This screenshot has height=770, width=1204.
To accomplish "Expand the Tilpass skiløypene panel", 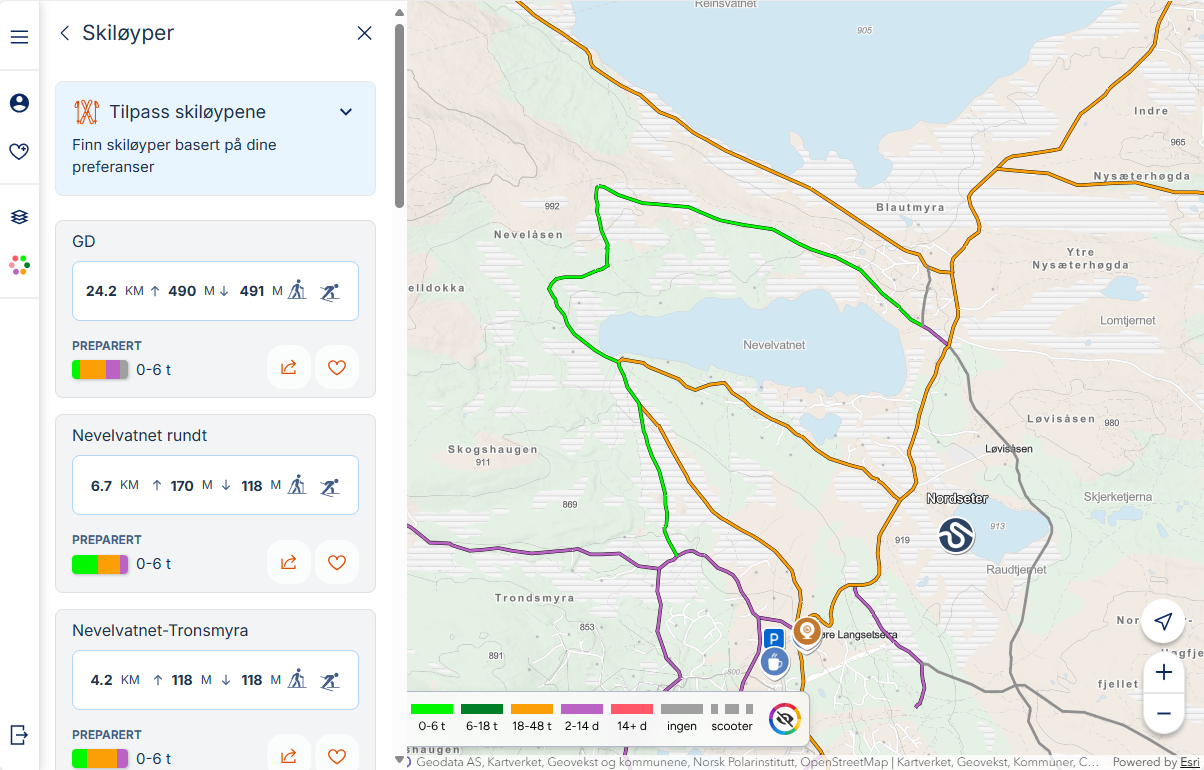I will tap(346, 112).
